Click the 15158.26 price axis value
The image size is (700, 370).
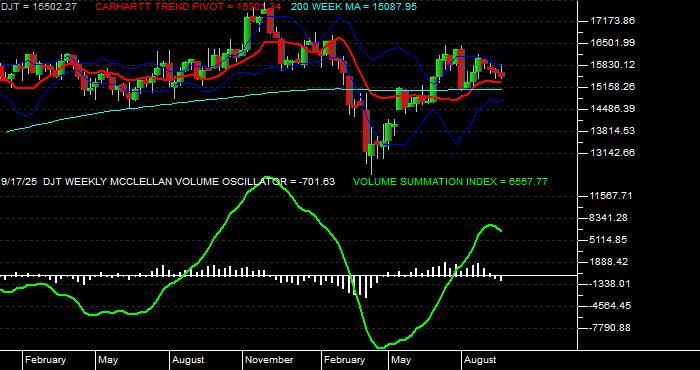coord(612,87)
